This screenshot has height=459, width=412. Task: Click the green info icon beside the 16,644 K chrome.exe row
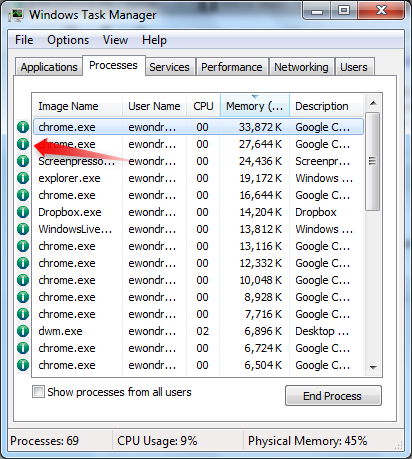23,195
